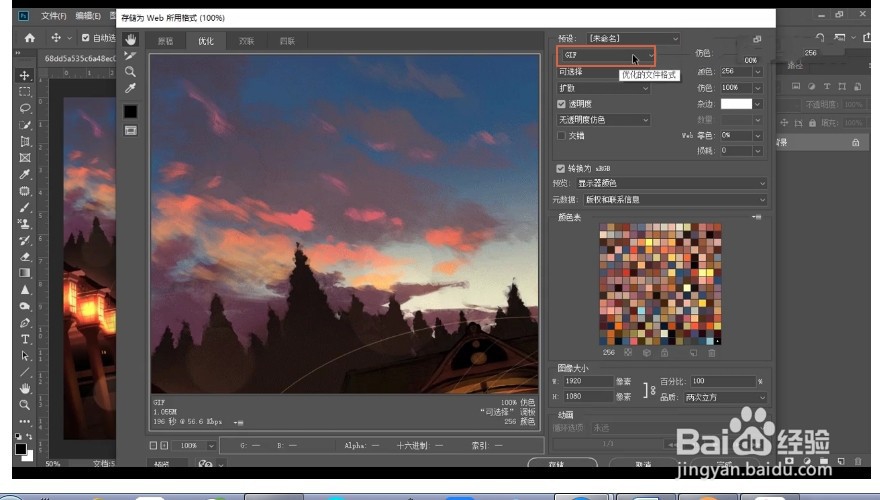The width and height of the screenshot is (880, 500).
Task: Switch to the 四联 (4-Up) tab
Action: coord(287,41)
